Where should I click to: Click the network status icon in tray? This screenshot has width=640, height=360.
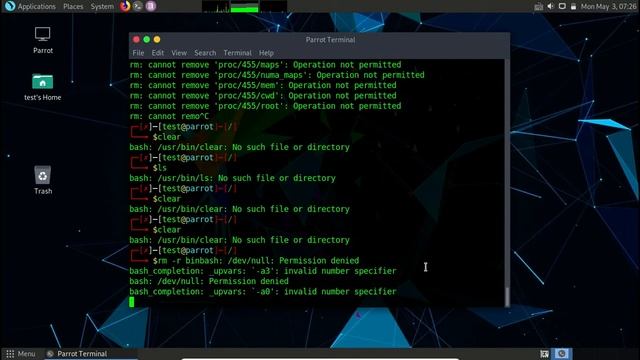[539, 7]
